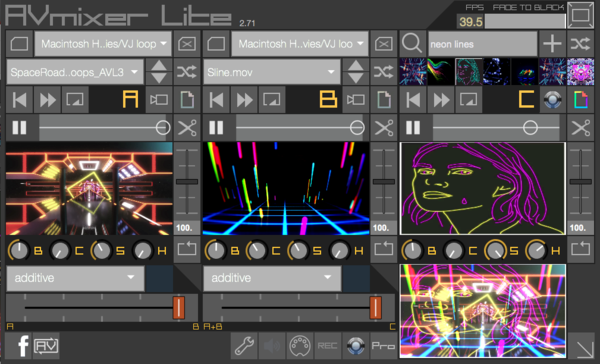The height and width of the screenshot is (364, 600).
Task: Click the A+B to C crossfader
Action: tap(299, 308)
